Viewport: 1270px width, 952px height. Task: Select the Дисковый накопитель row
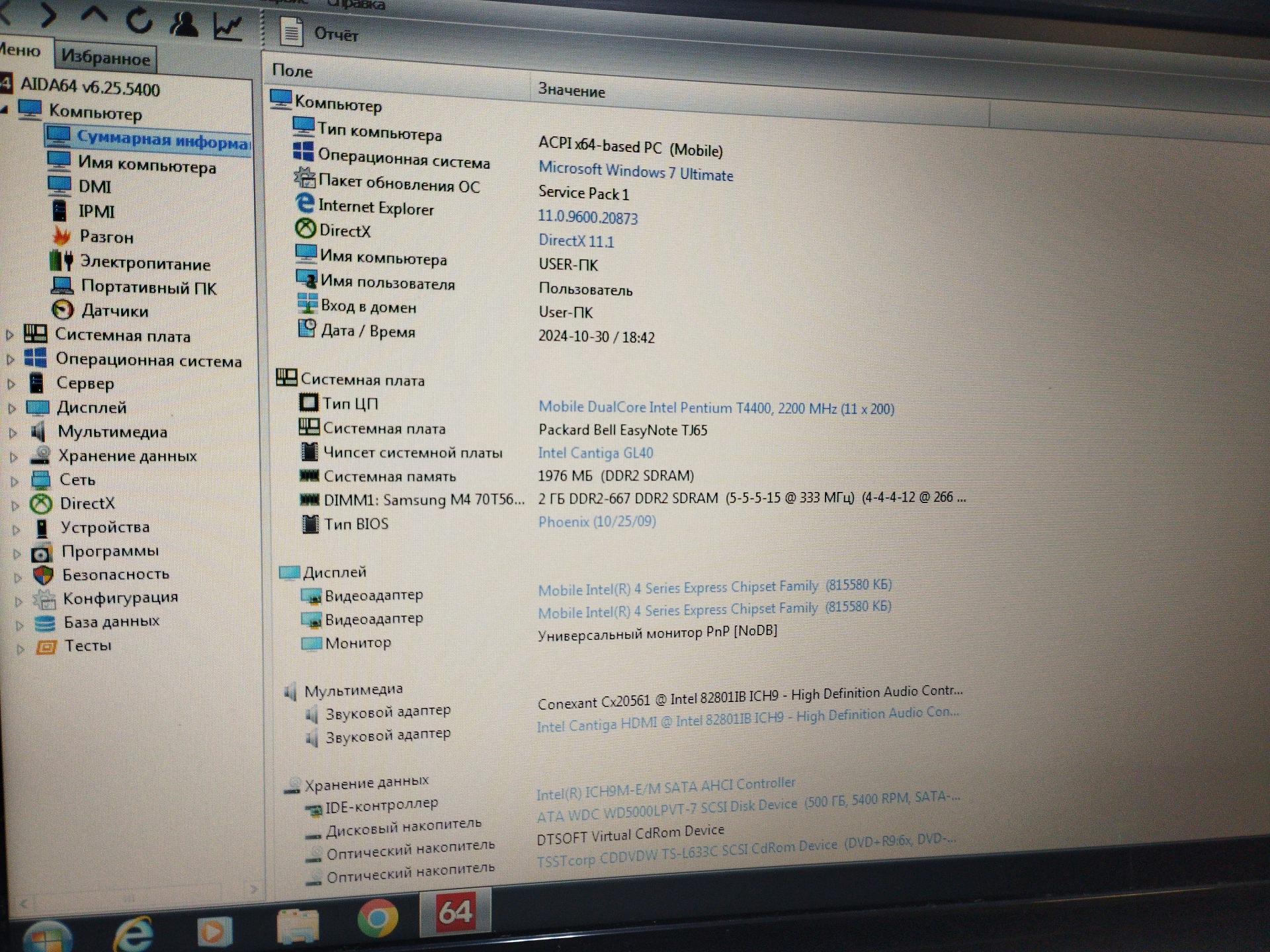click(632, 815)
